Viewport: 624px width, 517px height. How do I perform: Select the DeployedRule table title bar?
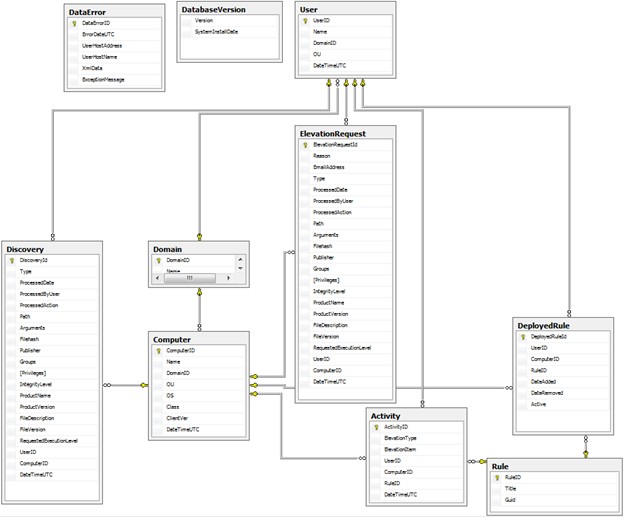point(563,326)
